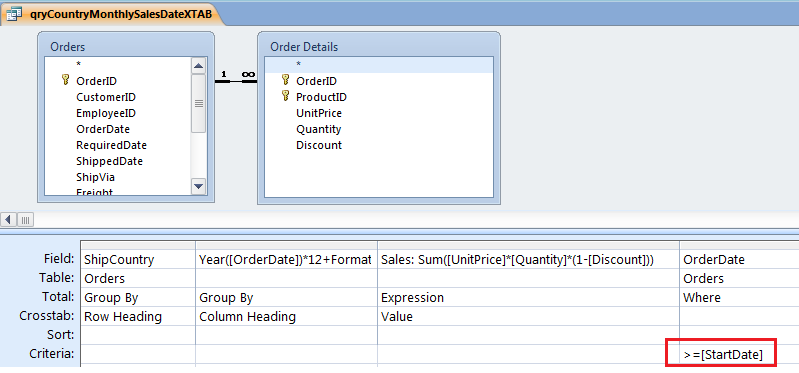The width and height of the screenshot is (799, 373).
Task: Click the column selector above ShipCountry
Action: click(x=138, y=245)
